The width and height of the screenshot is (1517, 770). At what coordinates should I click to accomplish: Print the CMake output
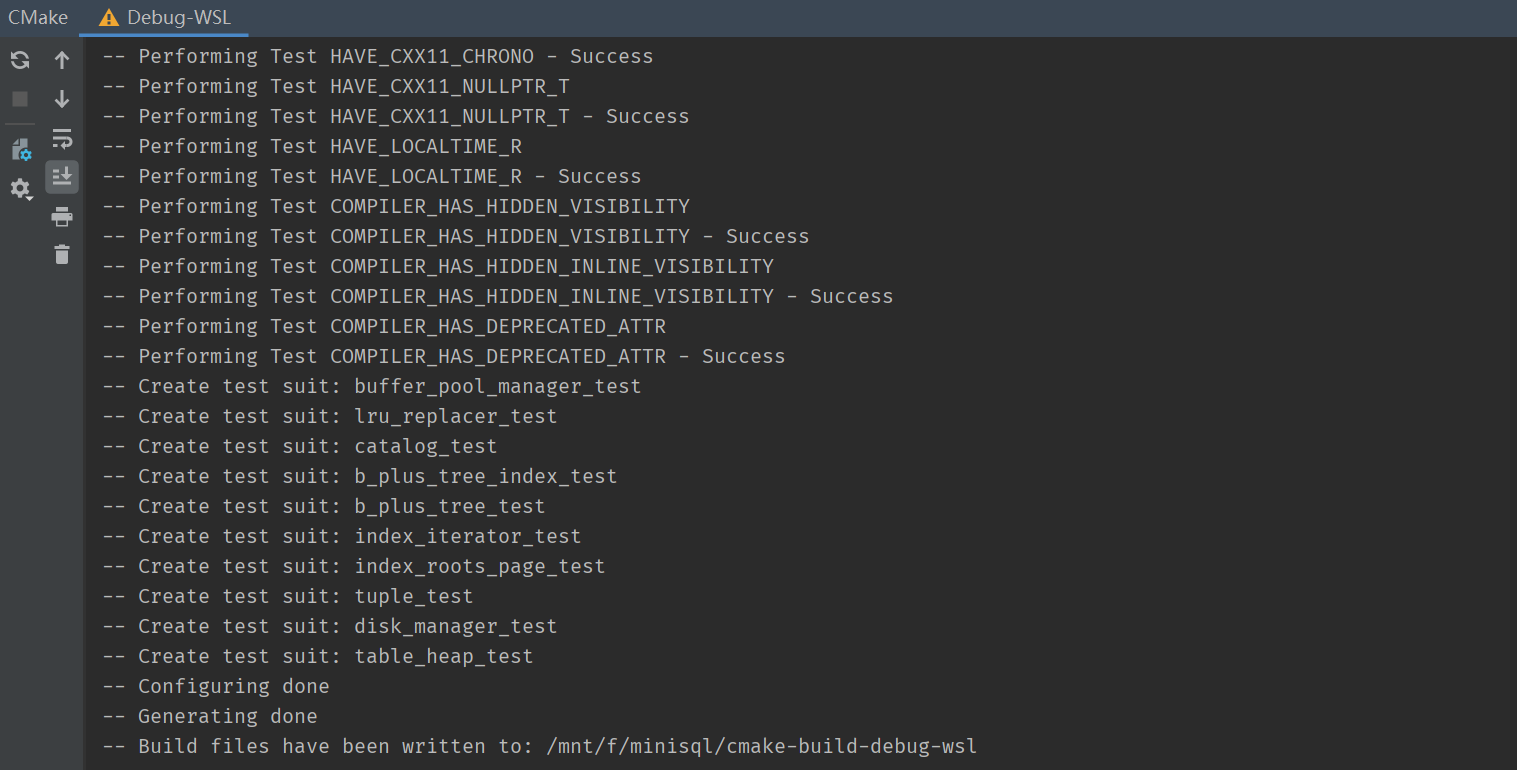click(62, 217)
